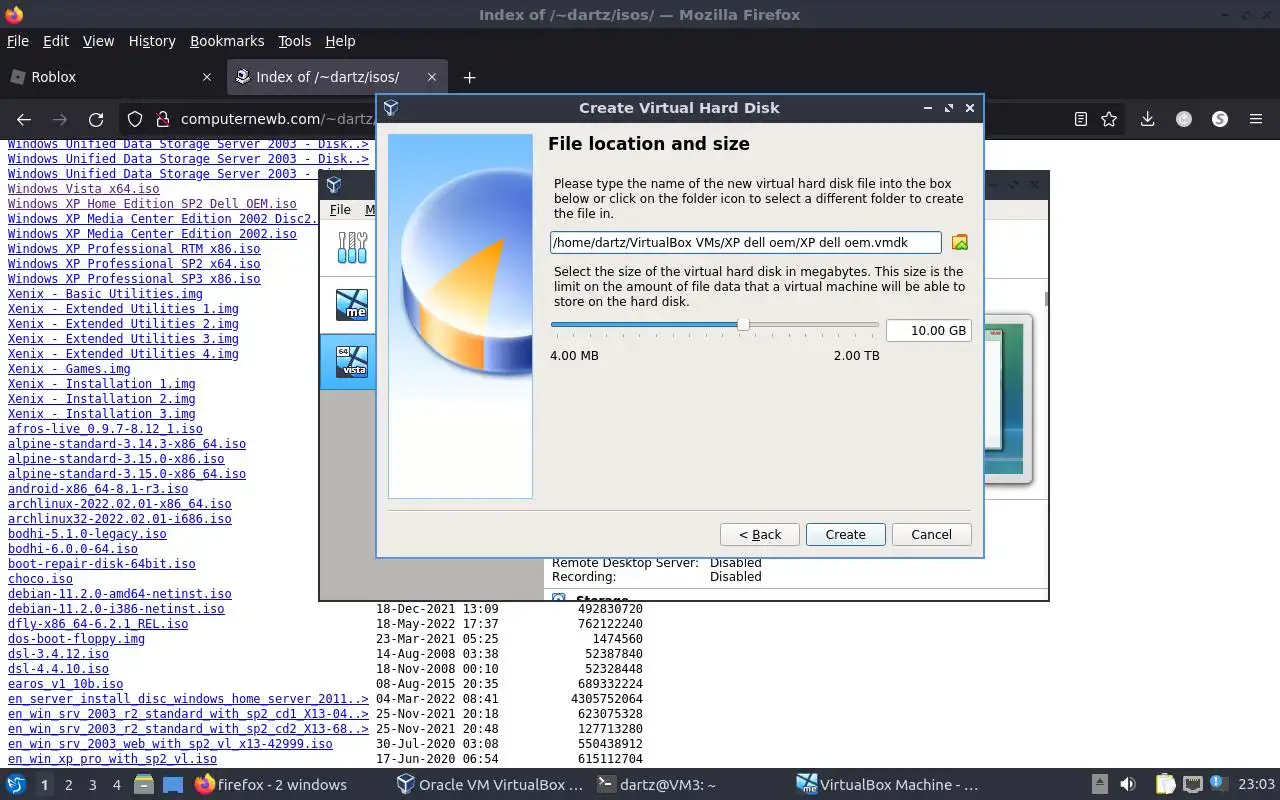This screenshot has width=1280, height=800.
Task: Click the disk size slider handle
Action: pyautogui.click(x=743, y=324)
